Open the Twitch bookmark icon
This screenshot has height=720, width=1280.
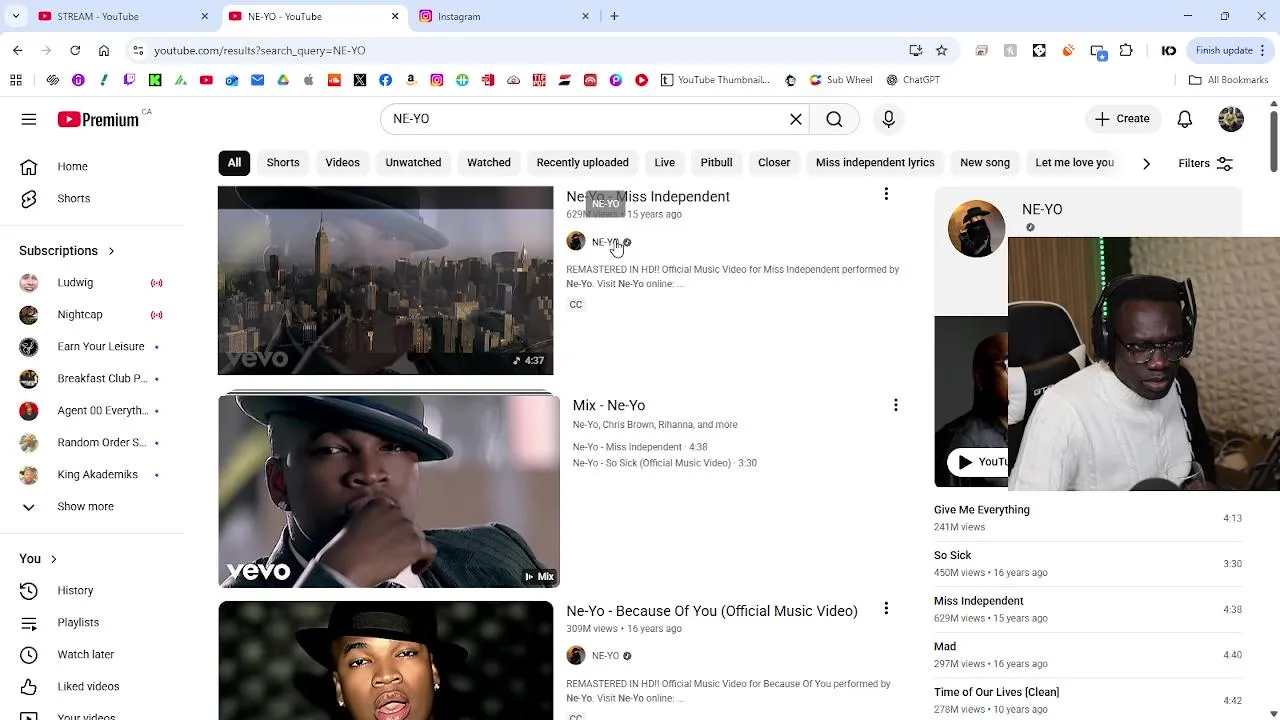[129, 80]
